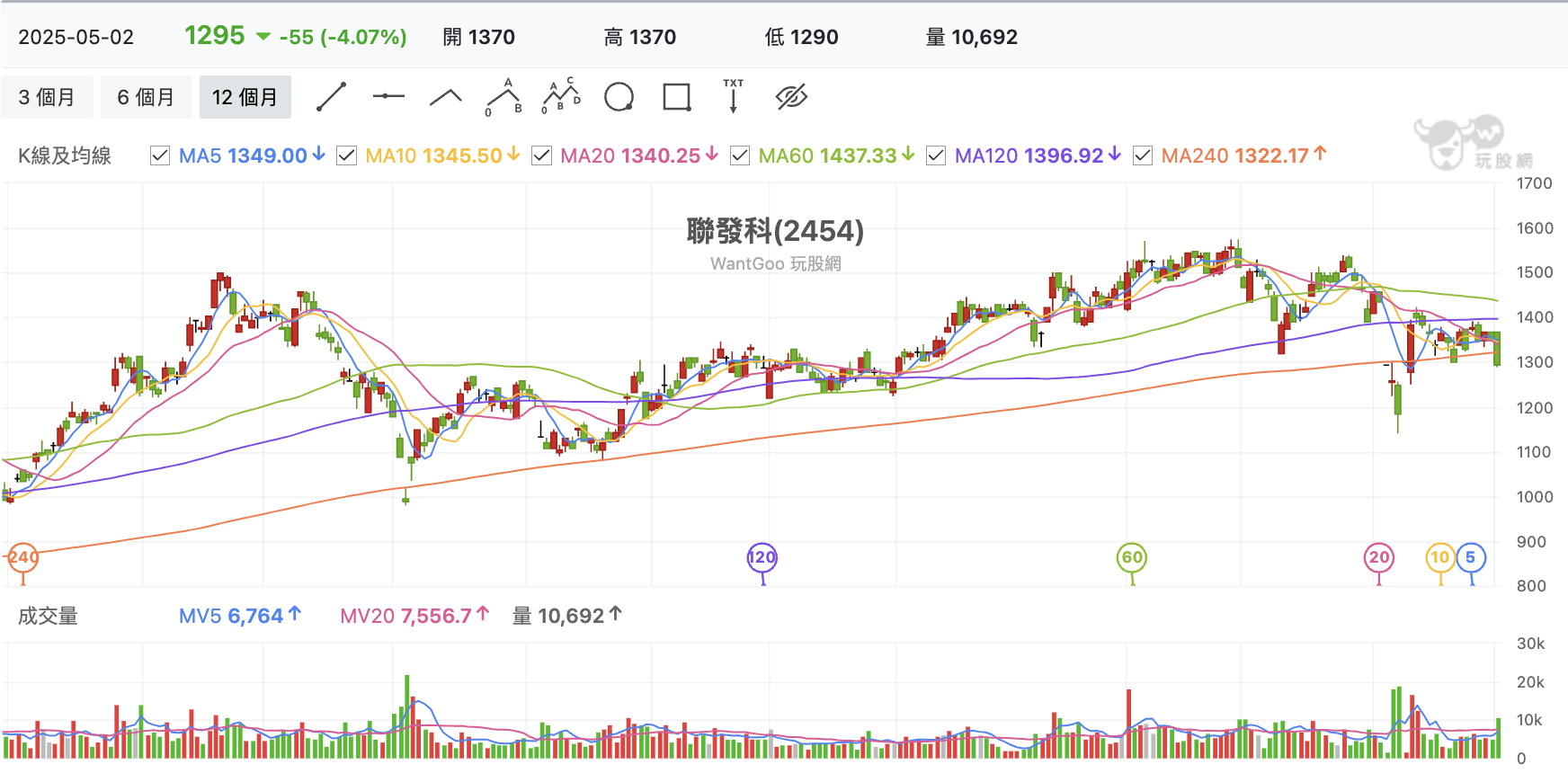Click the 成交量 section label
Screen dimensions: 1568x773
pyautogui.click(x=48, y=616)
